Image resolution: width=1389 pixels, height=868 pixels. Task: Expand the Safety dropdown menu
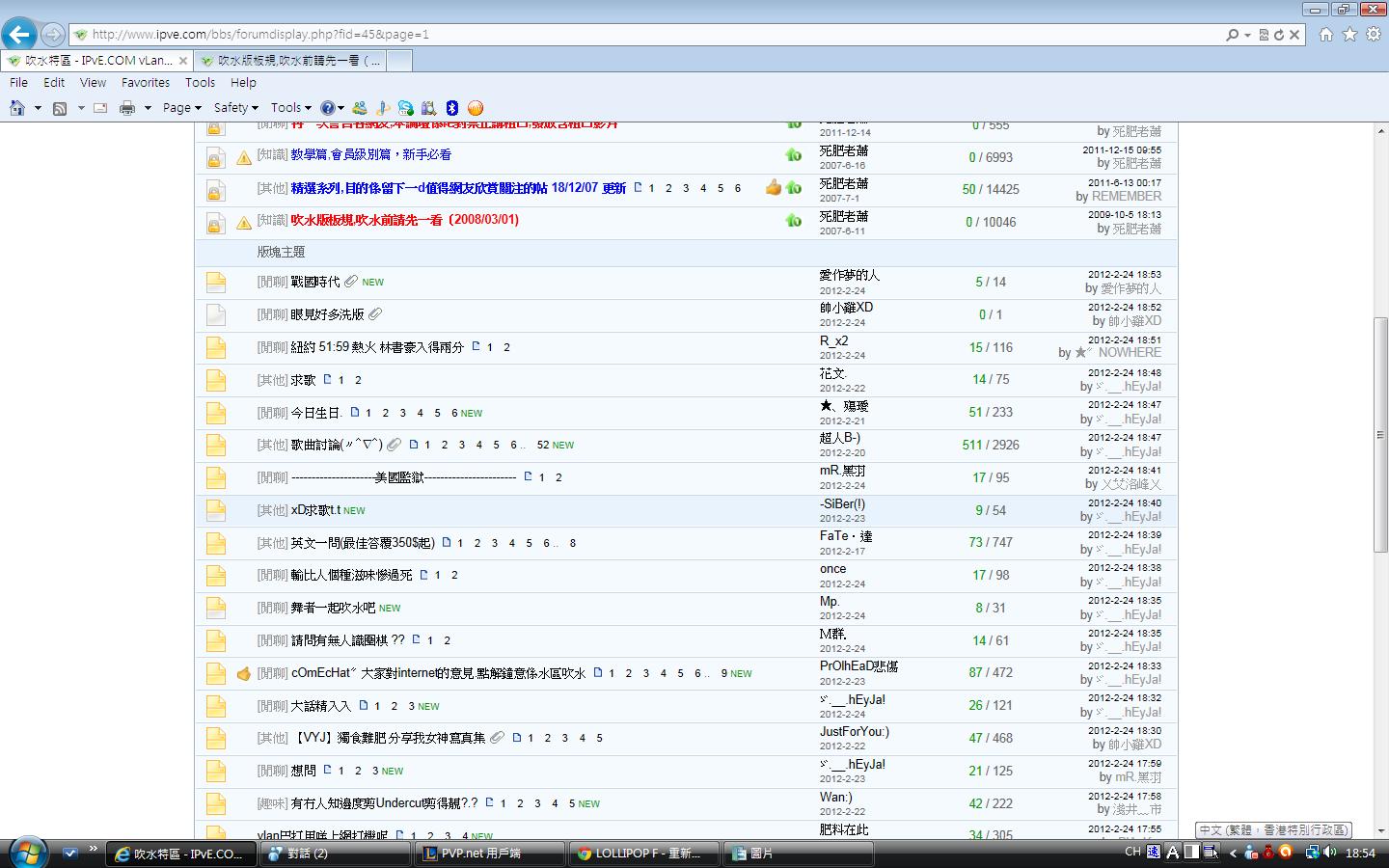(235, 108)
